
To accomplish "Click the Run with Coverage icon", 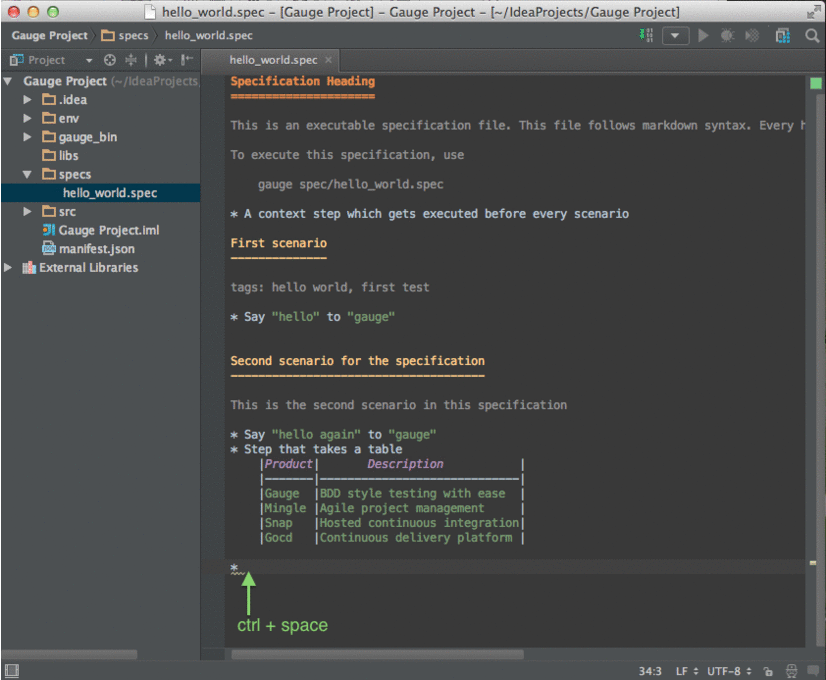I will click(x=752, y=35).
